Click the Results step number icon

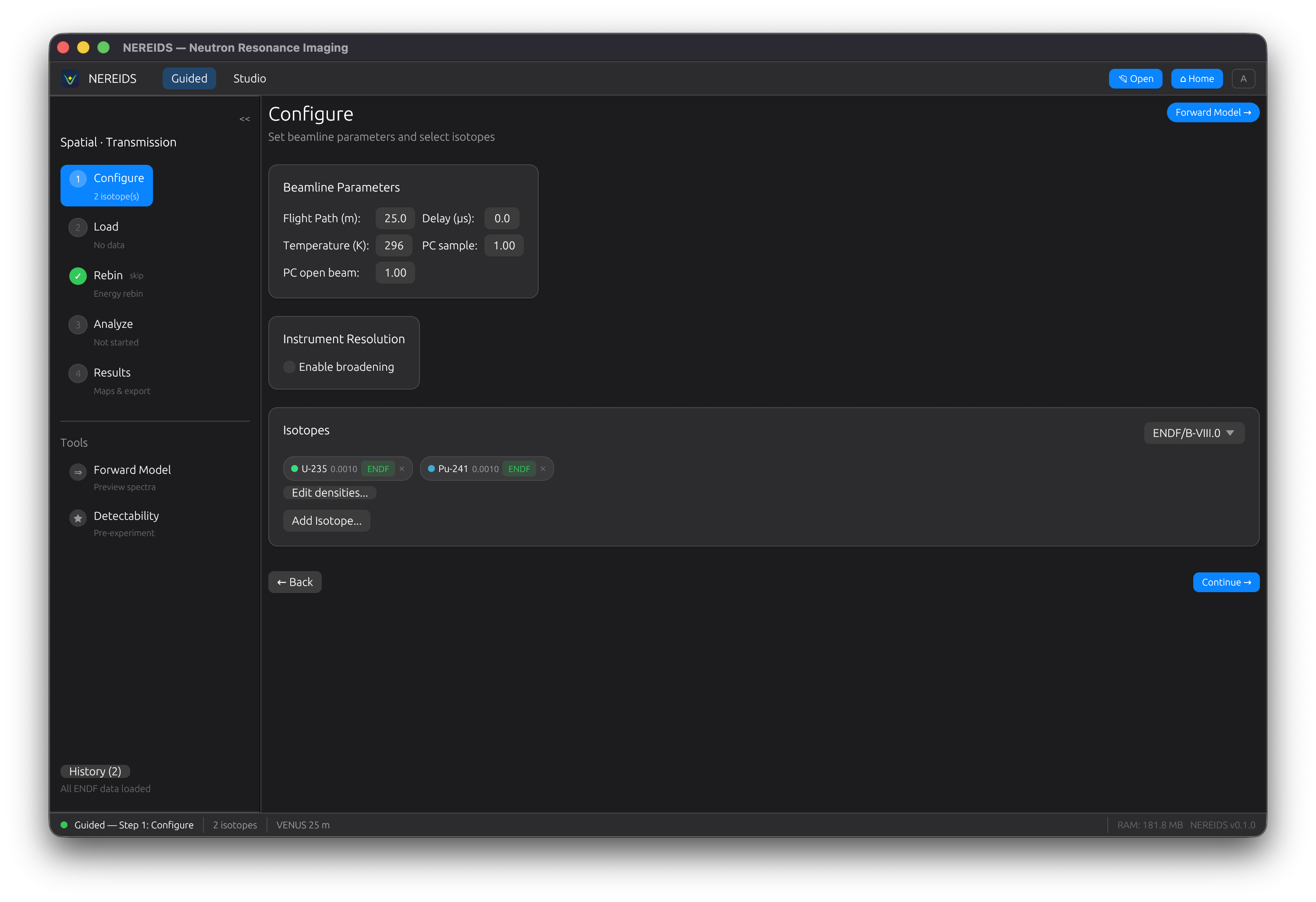[78, 373]
